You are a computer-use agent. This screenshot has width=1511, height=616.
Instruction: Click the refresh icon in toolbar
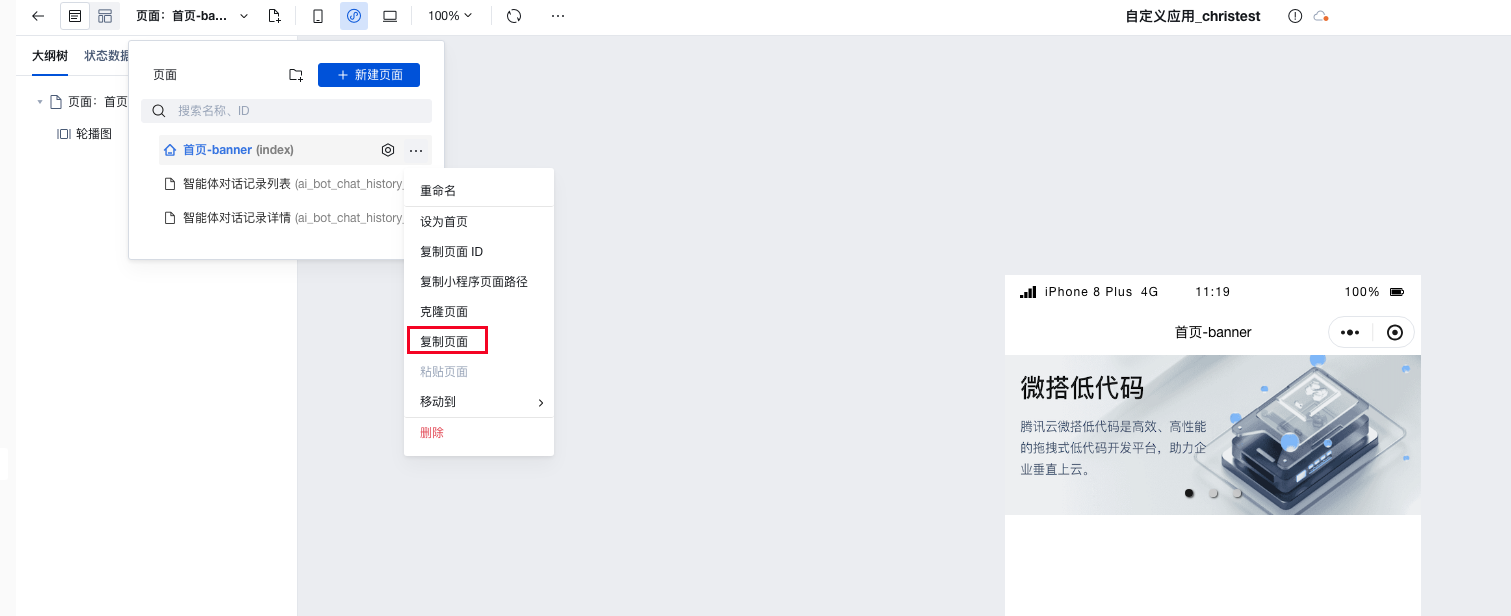[x=514, y=16]
